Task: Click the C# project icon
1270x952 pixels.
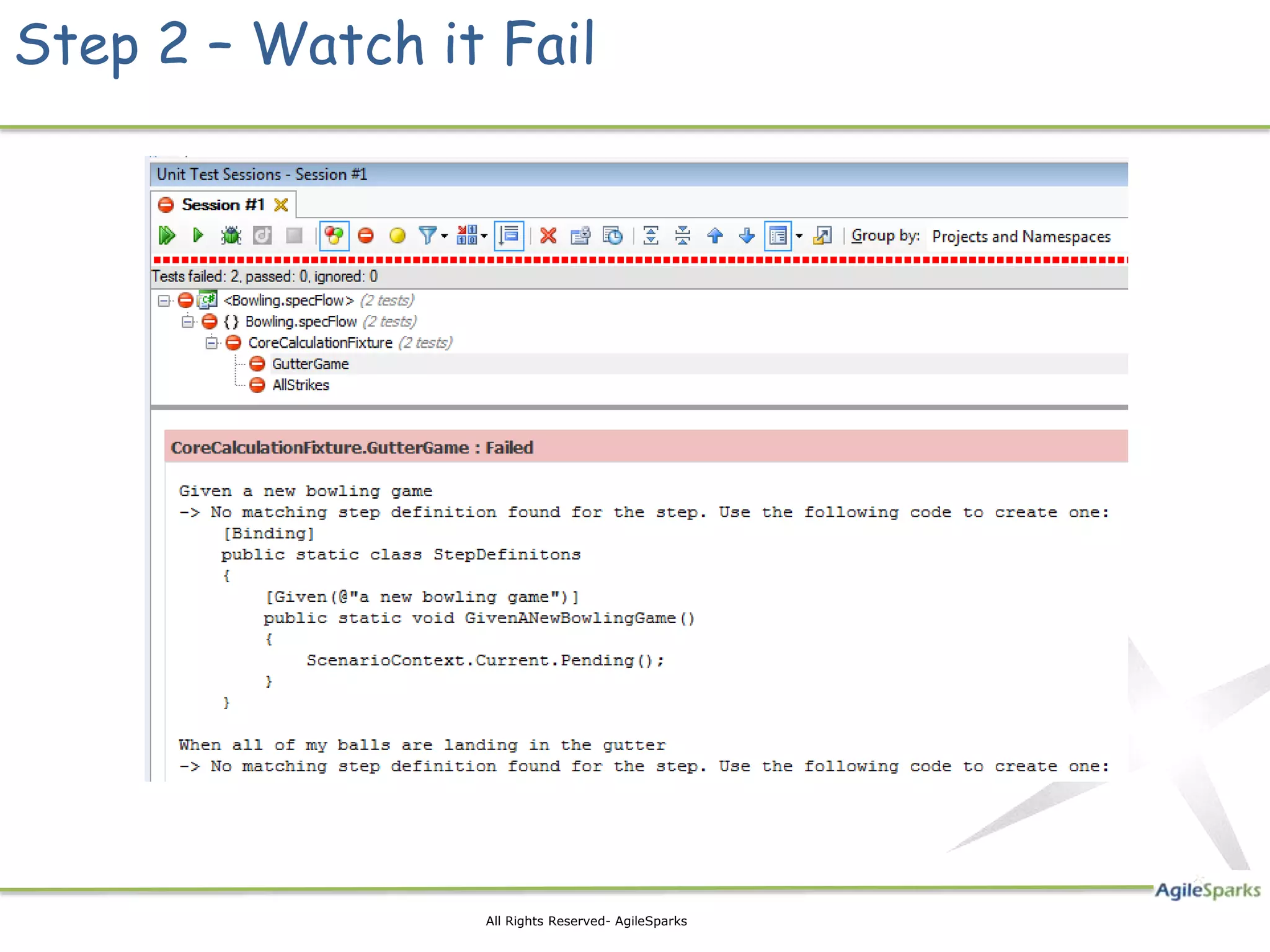Action: click(x=207, y=300)
